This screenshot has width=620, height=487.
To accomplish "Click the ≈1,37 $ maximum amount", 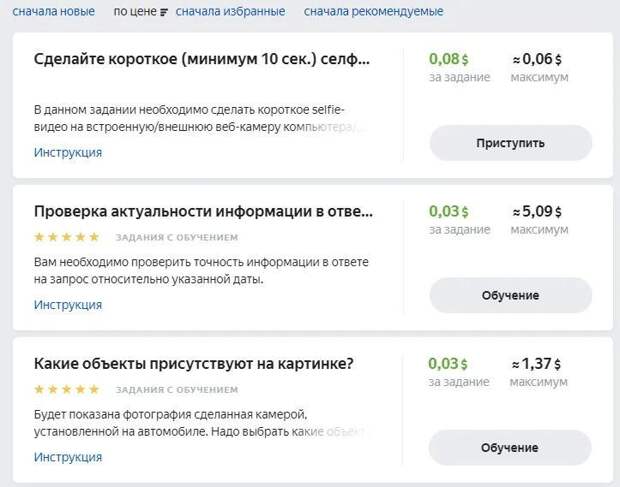I will 538,363.
